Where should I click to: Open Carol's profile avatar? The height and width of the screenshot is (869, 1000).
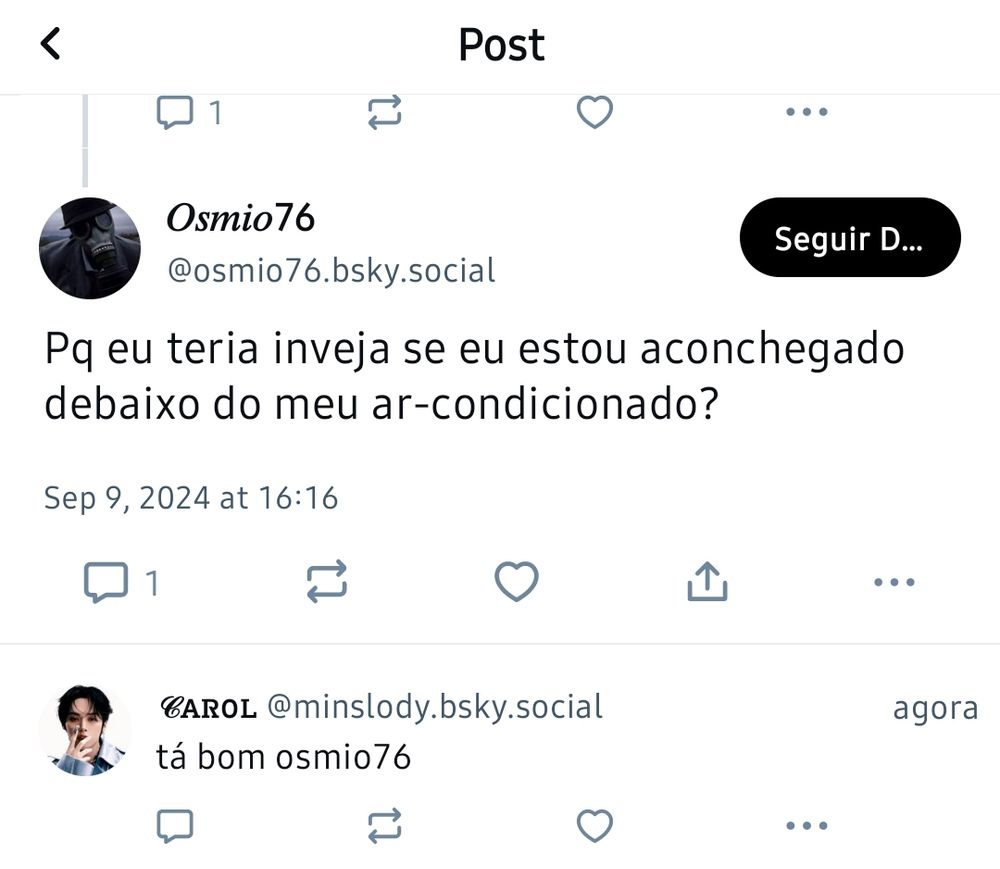[85, 731]
